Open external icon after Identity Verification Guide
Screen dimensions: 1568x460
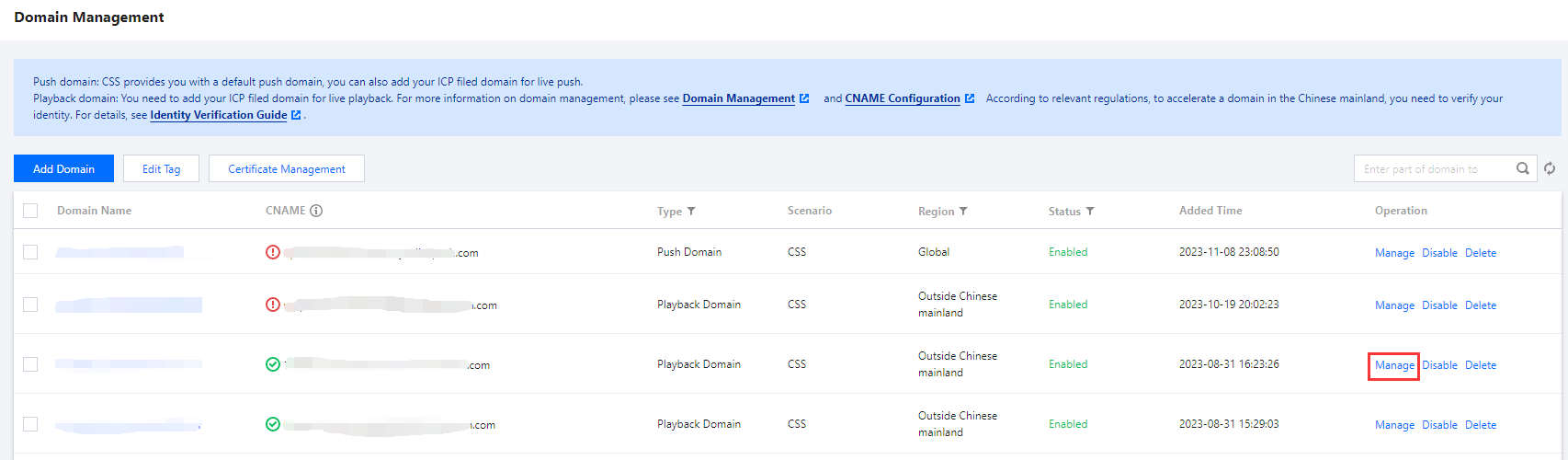pyautogui.click(x=296, y=115)
